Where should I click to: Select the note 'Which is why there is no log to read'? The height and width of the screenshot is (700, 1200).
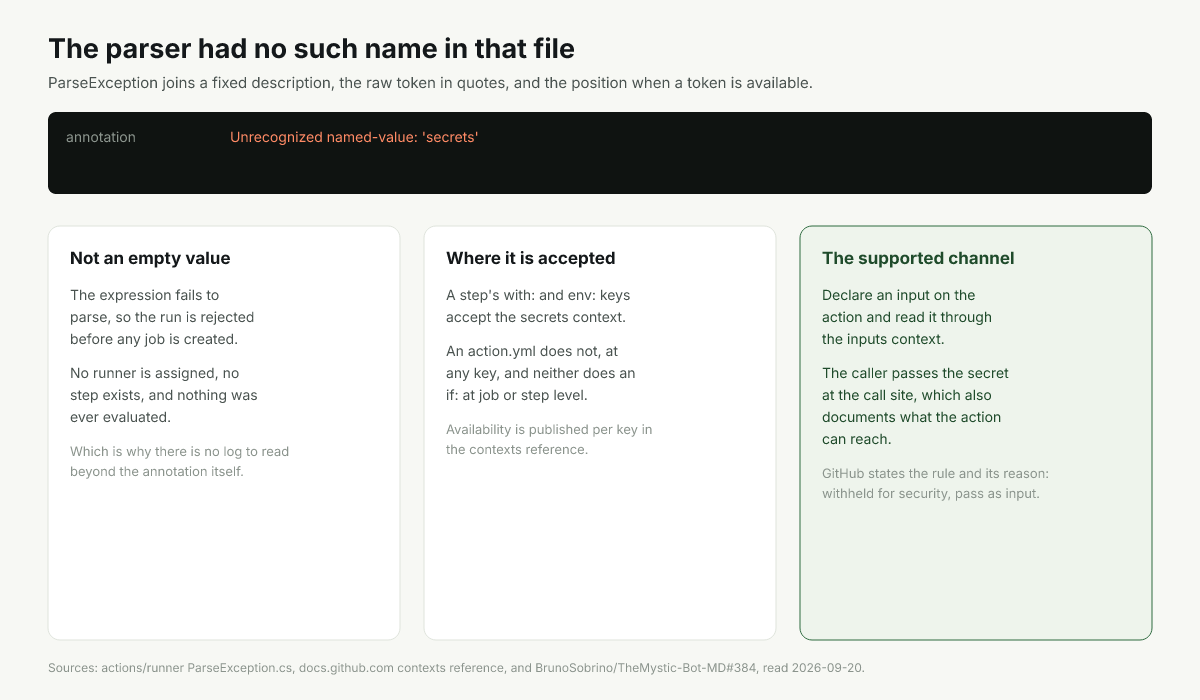pos(180,461)
